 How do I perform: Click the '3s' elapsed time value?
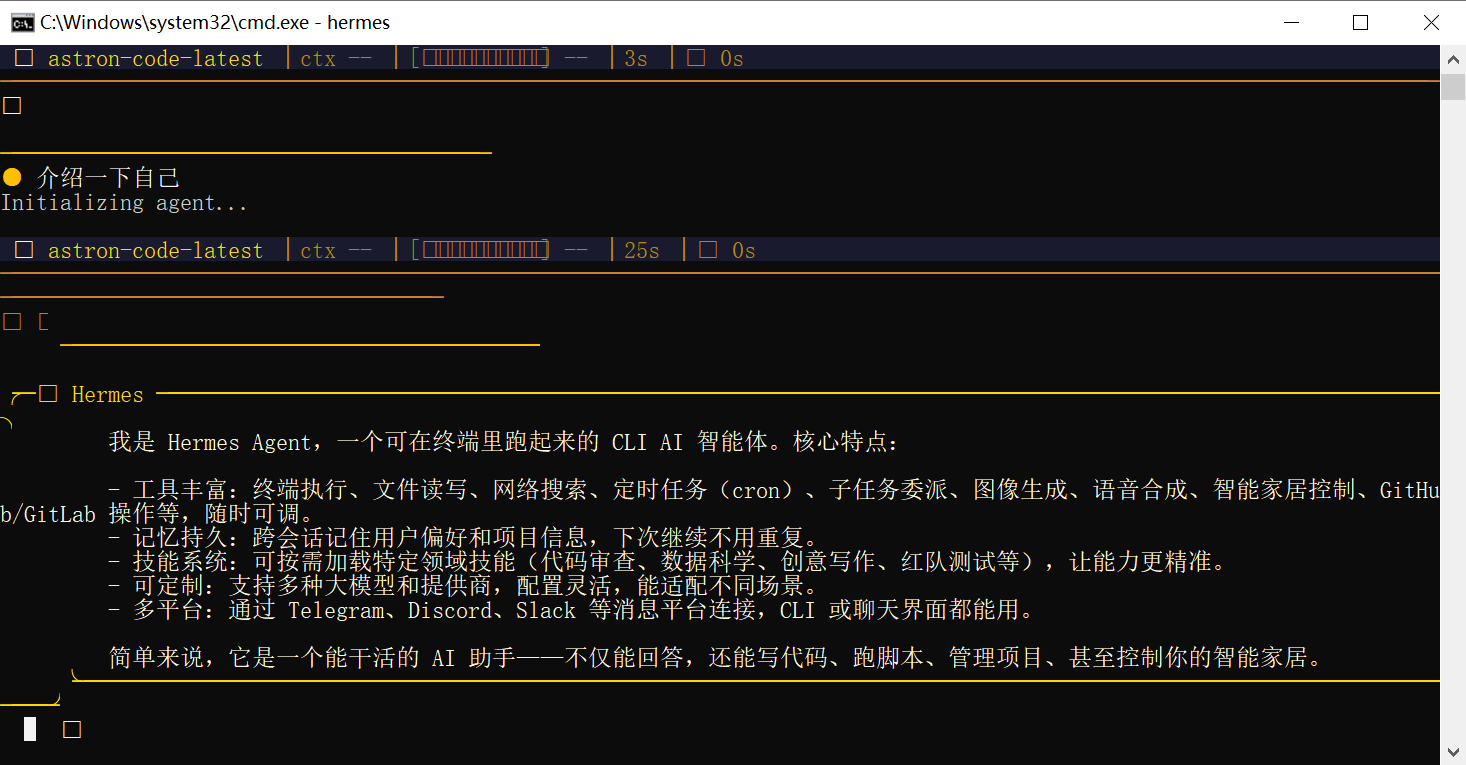click(x=636, y=59)
